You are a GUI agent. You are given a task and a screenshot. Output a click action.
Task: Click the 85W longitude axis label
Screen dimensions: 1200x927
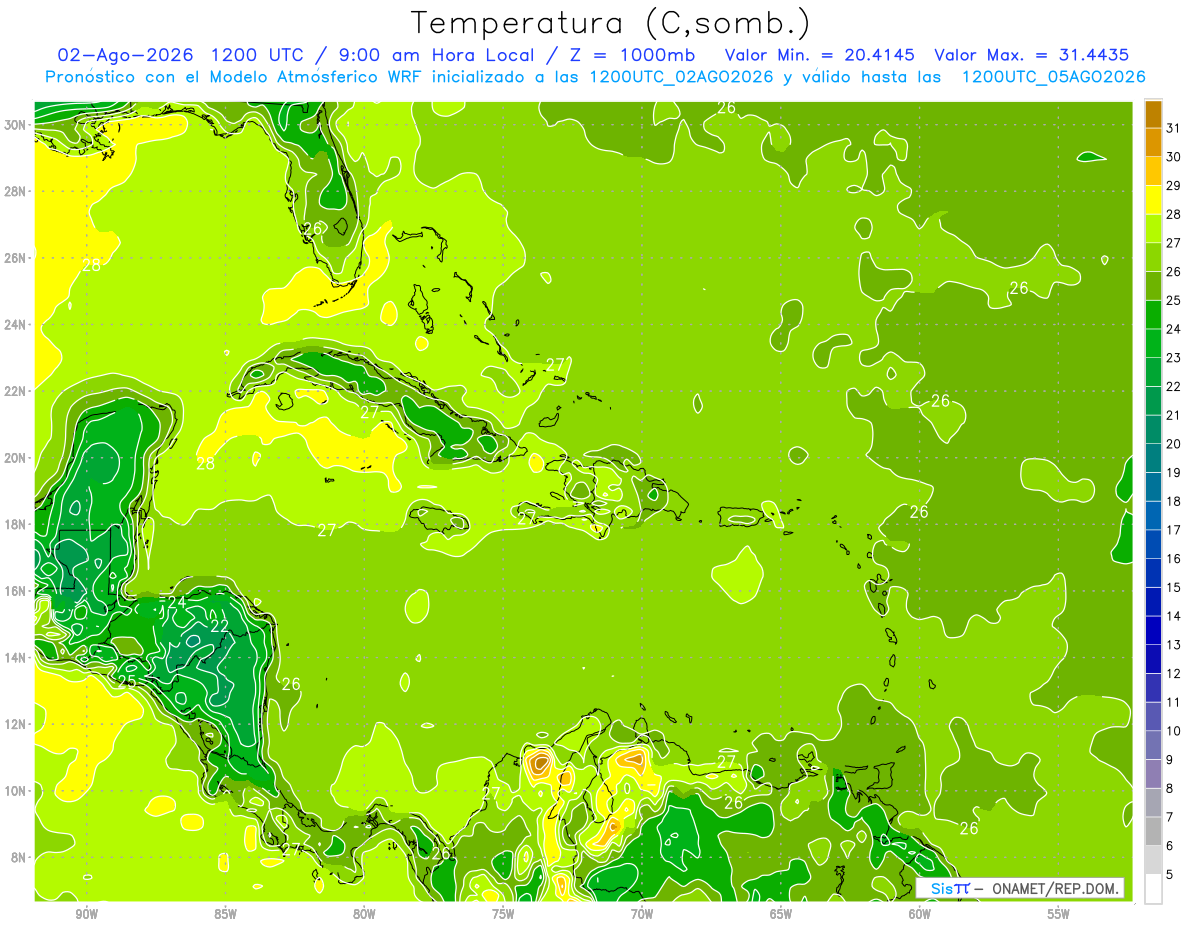(225, 914)
